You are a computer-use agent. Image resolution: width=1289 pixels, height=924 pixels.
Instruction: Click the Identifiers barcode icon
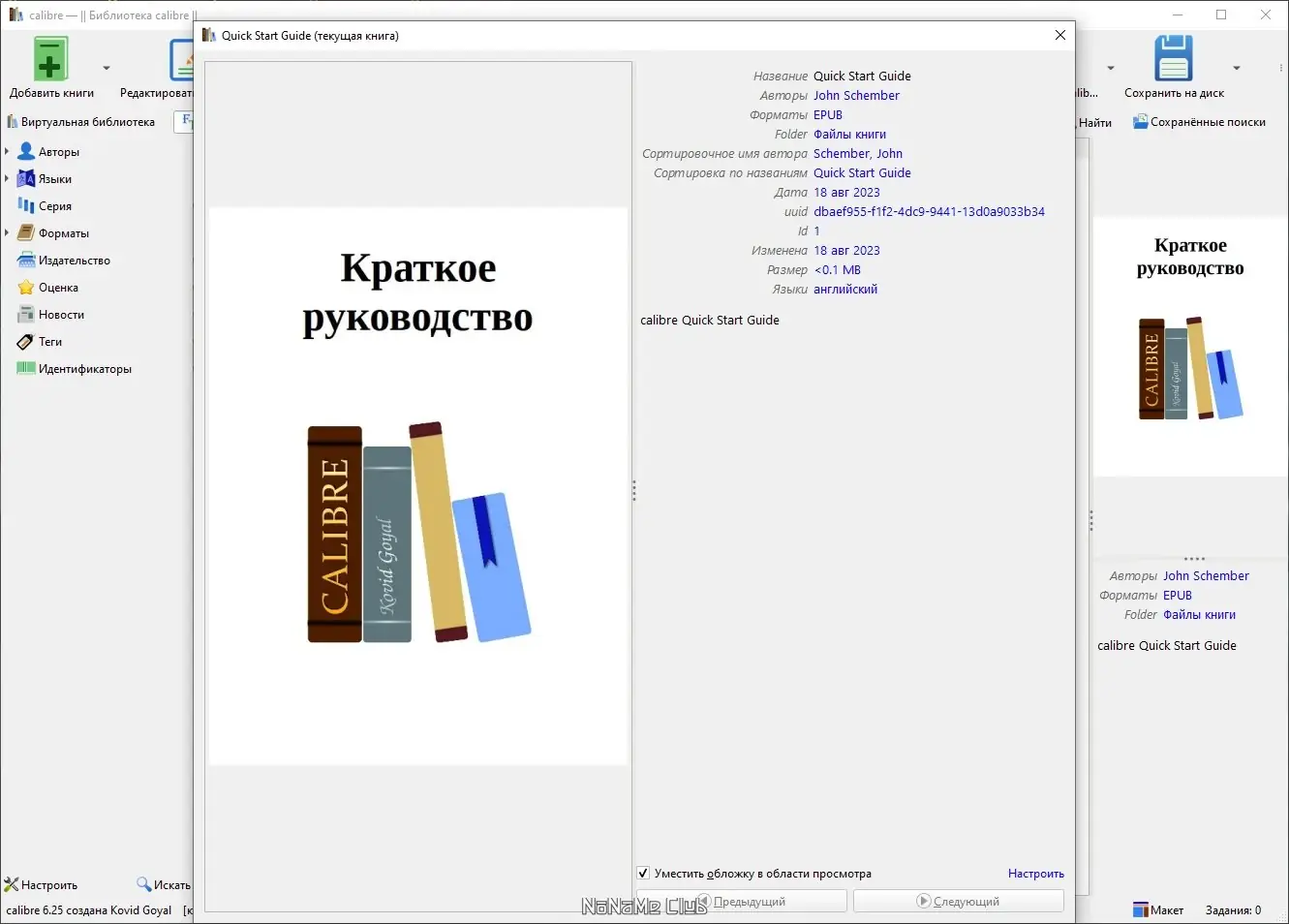pos(26,369)
